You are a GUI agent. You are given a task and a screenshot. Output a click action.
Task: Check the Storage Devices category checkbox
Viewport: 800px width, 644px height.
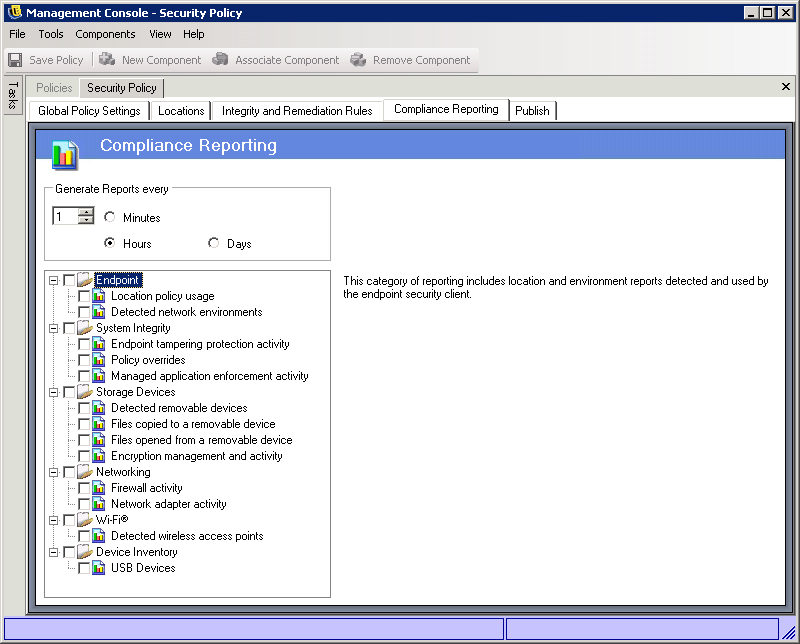pos(69,392)
